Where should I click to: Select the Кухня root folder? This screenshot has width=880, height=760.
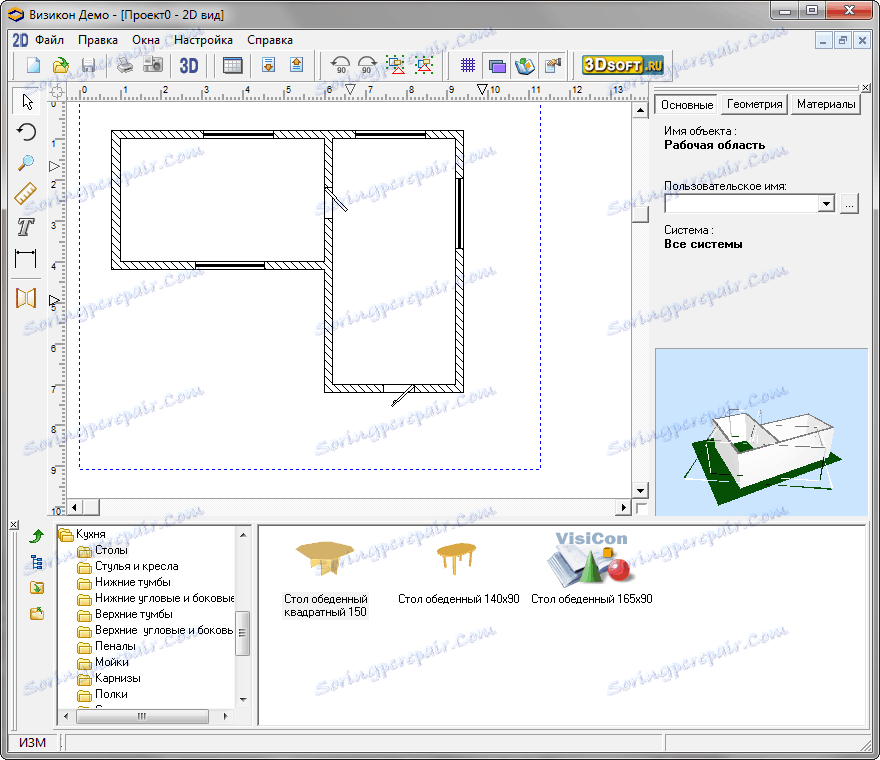90,535
